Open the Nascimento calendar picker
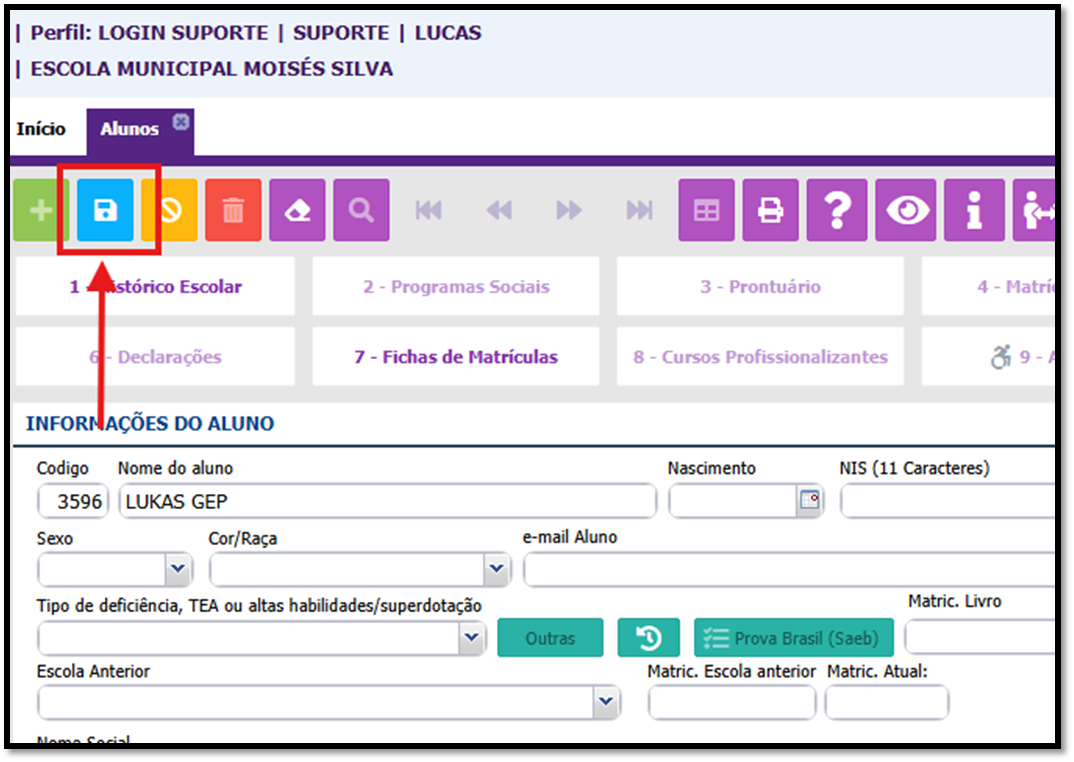 (x=809, y=501)
